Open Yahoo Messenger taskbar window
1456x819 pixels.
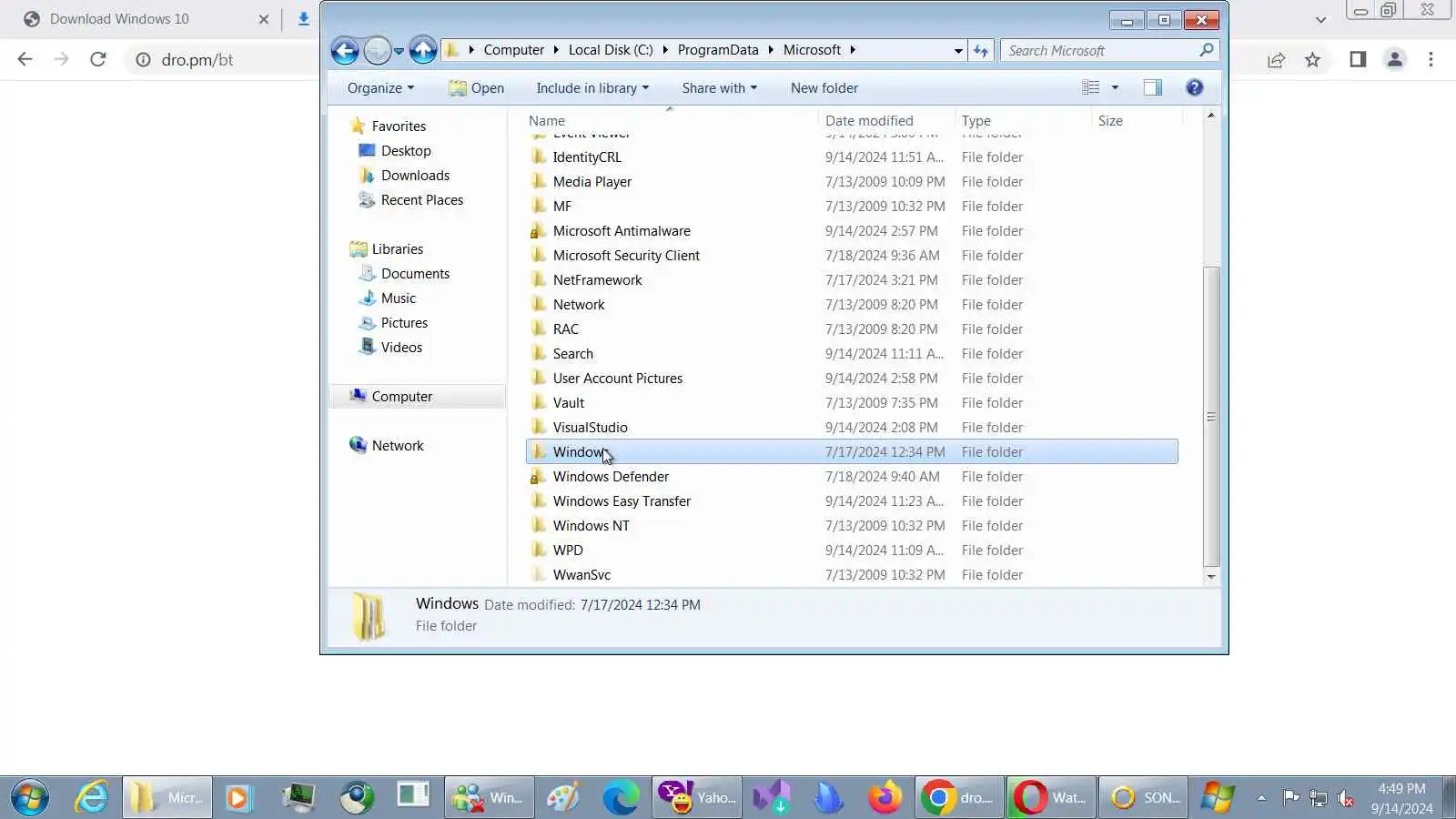tap(697, 798)
